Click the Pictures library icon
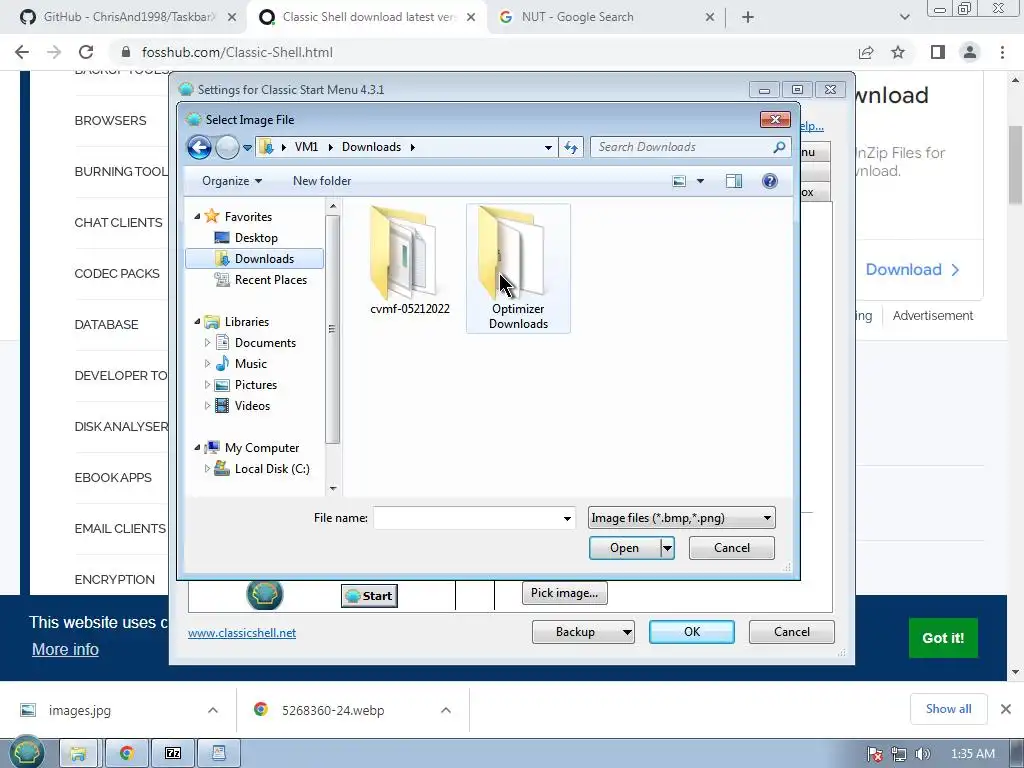 pos(222,385)
